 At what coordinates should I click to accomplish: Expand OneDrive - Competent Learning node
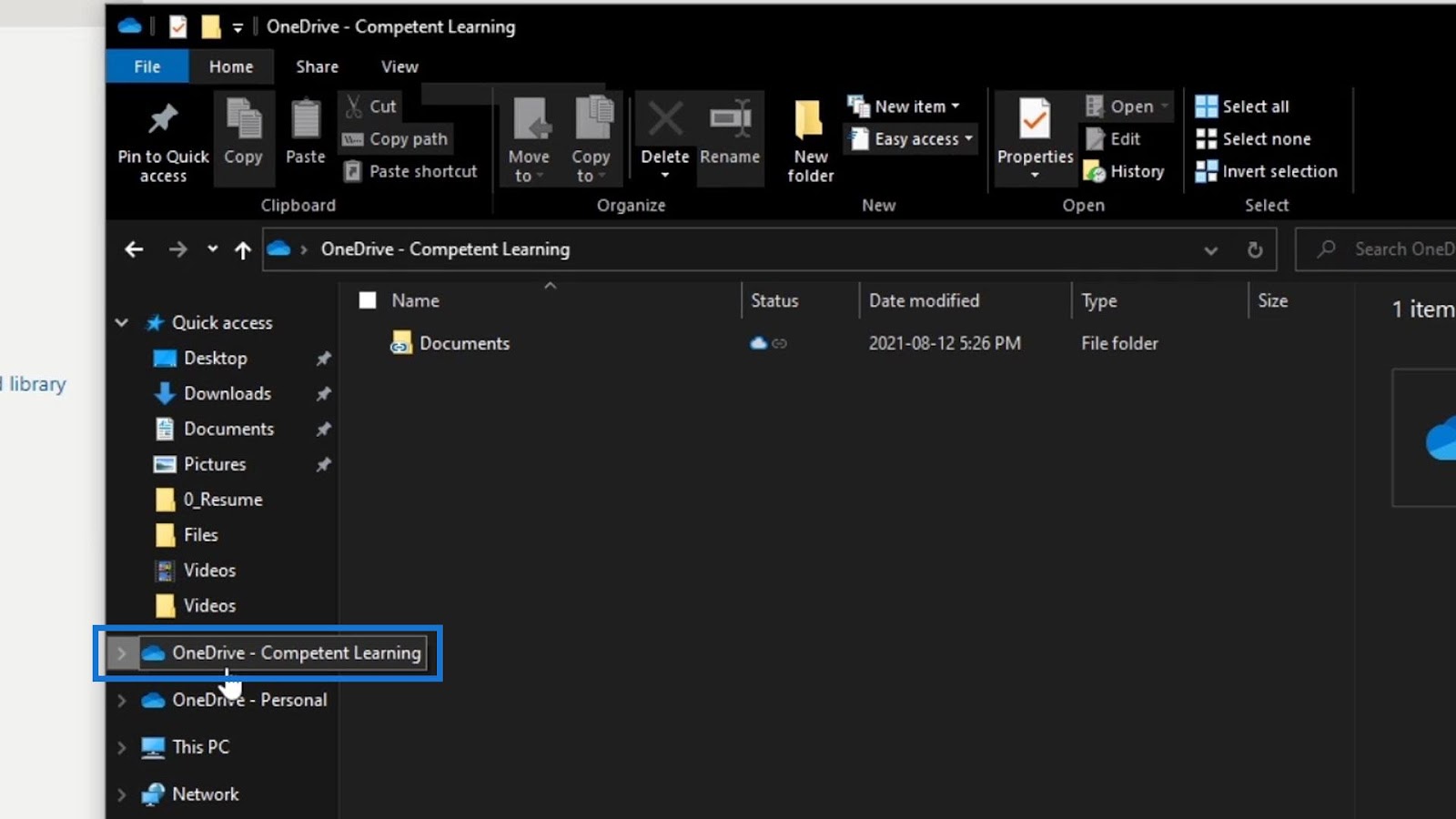[x=121, y=652]
